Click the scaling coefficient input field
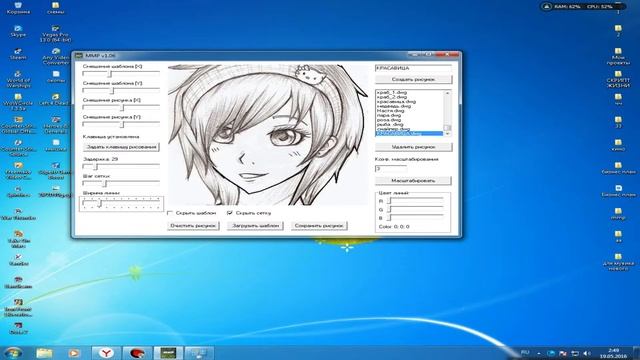Viewport: 640px width, 360px height. tap(391, 168)
